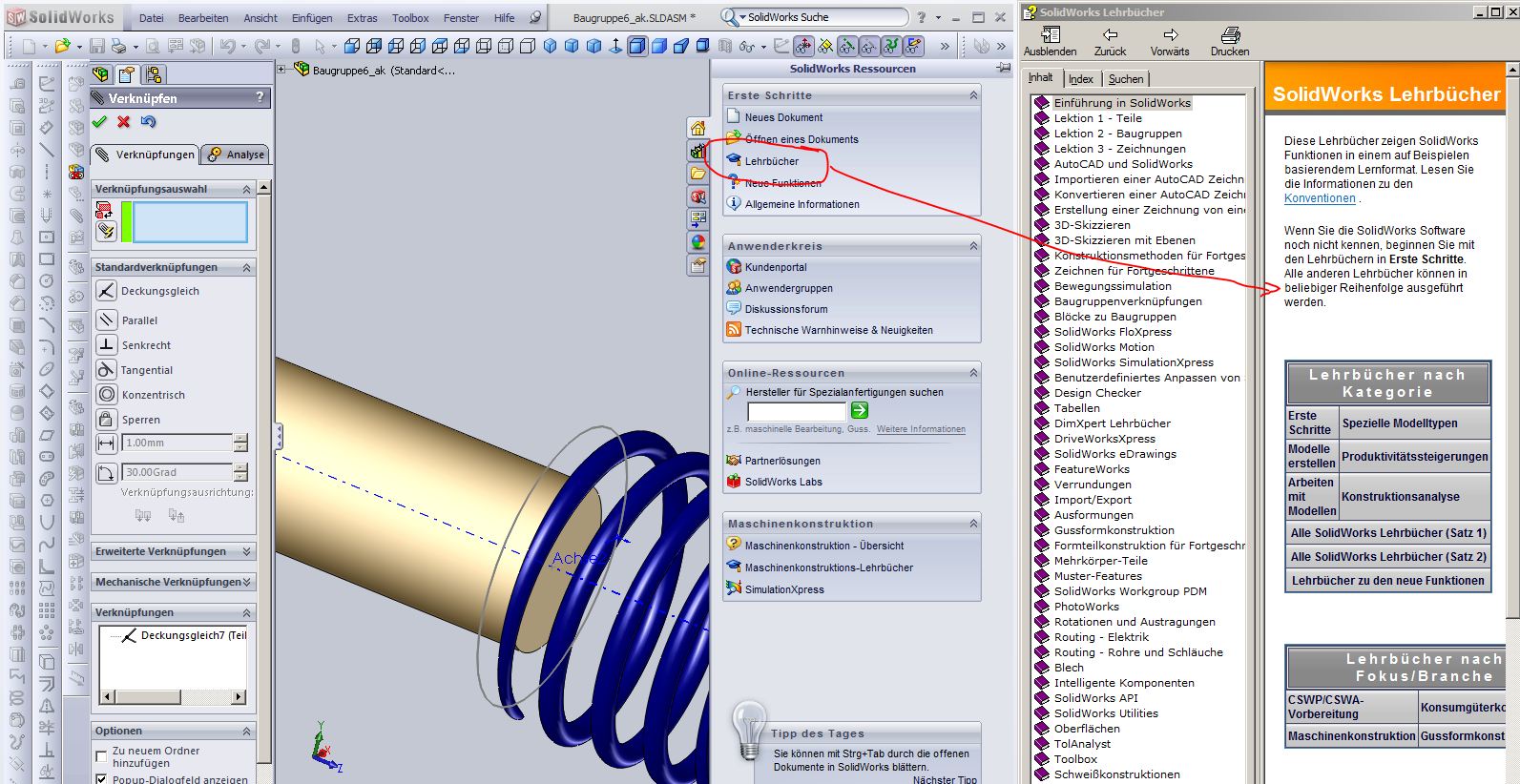Pin the SolidWorks Ressourcen task pane

(x=1003, y=69)
